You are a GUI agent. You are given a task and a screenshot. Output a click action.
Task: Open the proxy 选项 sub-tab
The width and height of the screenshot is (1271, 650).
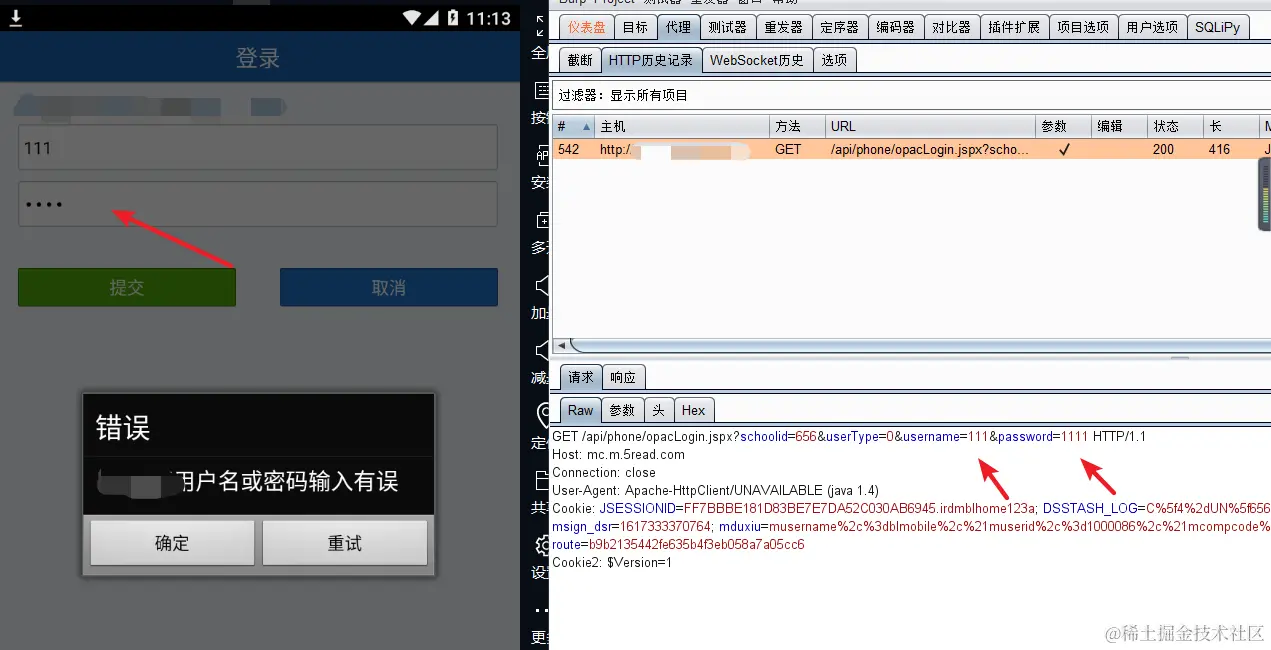click(834, 60)
